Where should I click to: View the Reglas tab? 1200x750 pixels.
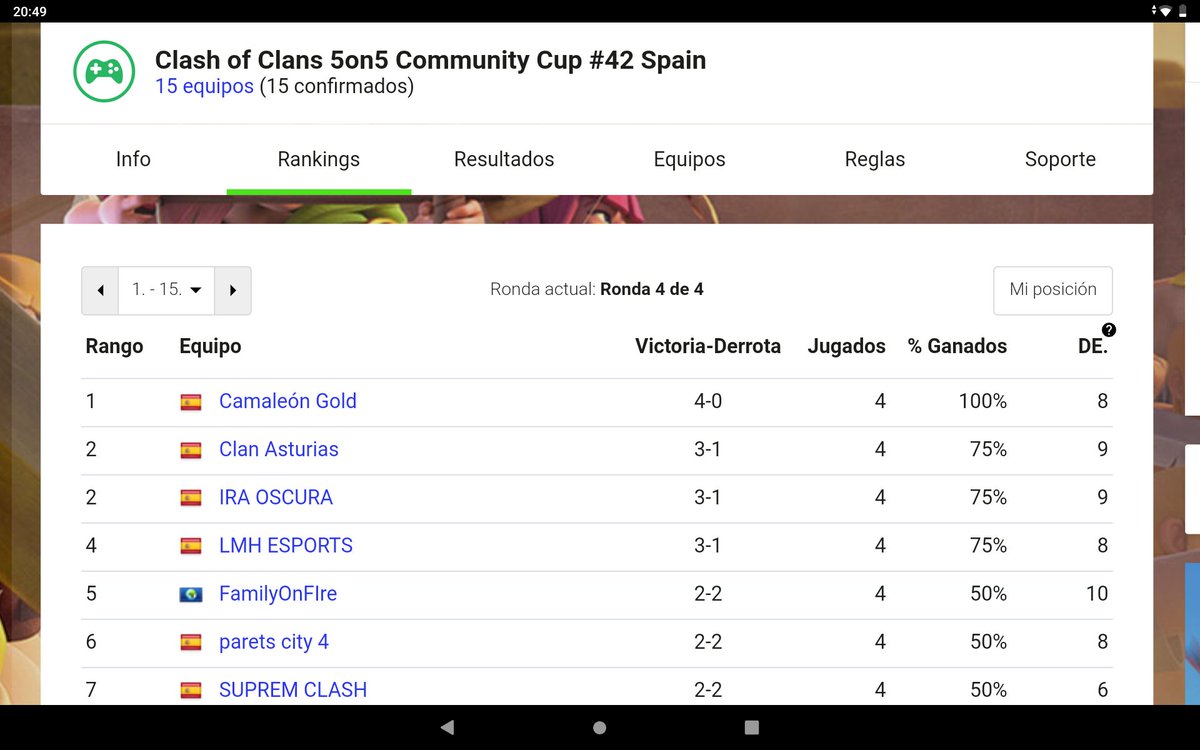click(x=874, y=159)
